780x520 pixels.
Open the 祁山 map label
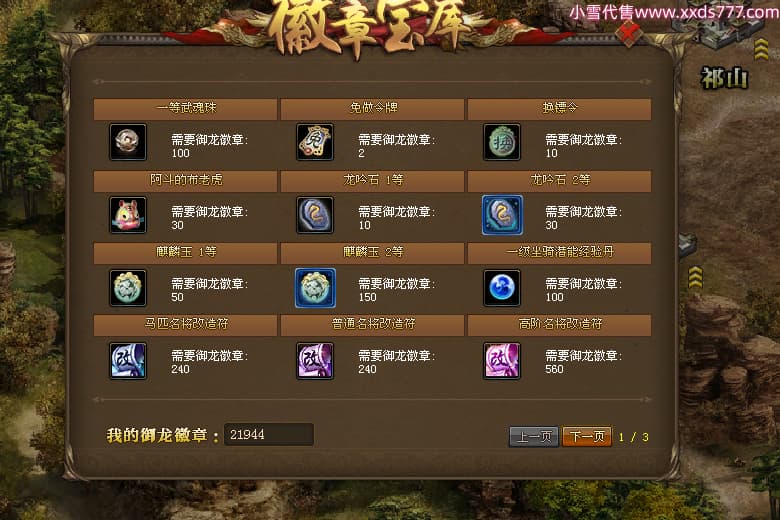724,78
